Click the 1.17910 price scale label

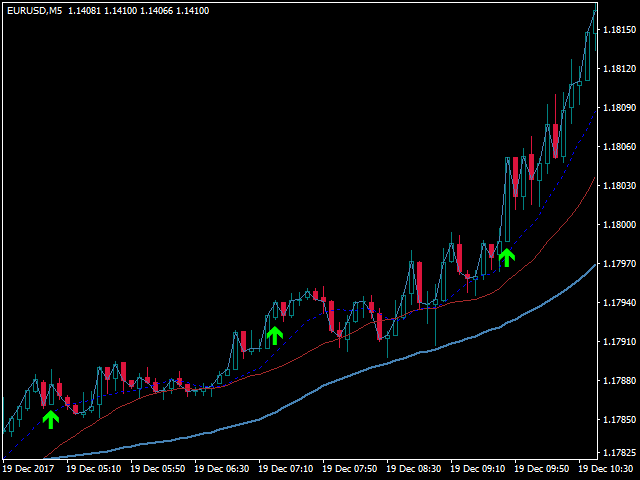coord(619,341)
